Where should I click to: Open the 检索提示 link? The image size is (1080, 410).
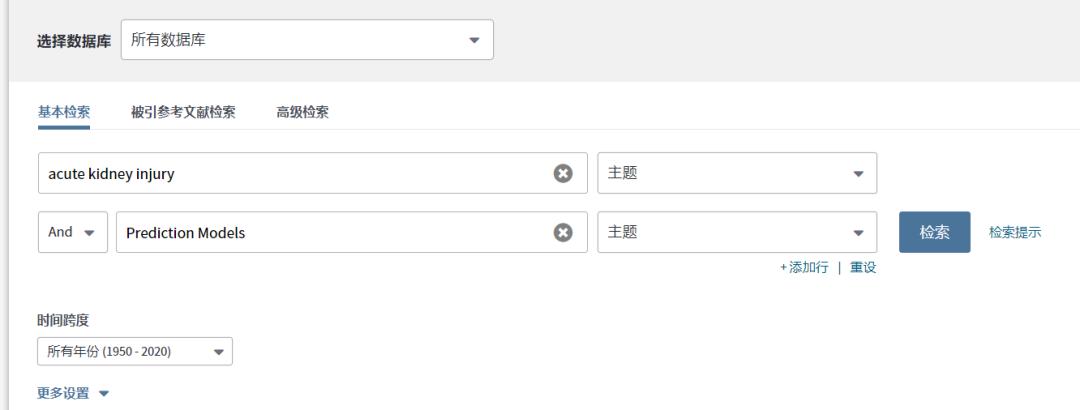pyautogui.click(x=1015, y=232)
